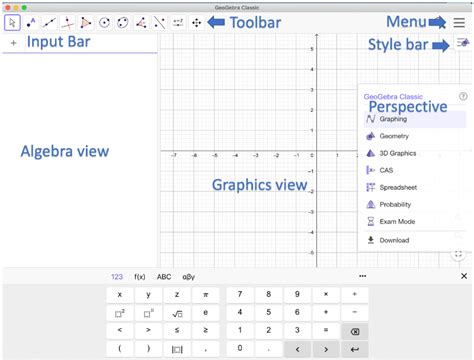Tap the left cursor arrow key
474x360 pixels.
[x=297, y=349]
